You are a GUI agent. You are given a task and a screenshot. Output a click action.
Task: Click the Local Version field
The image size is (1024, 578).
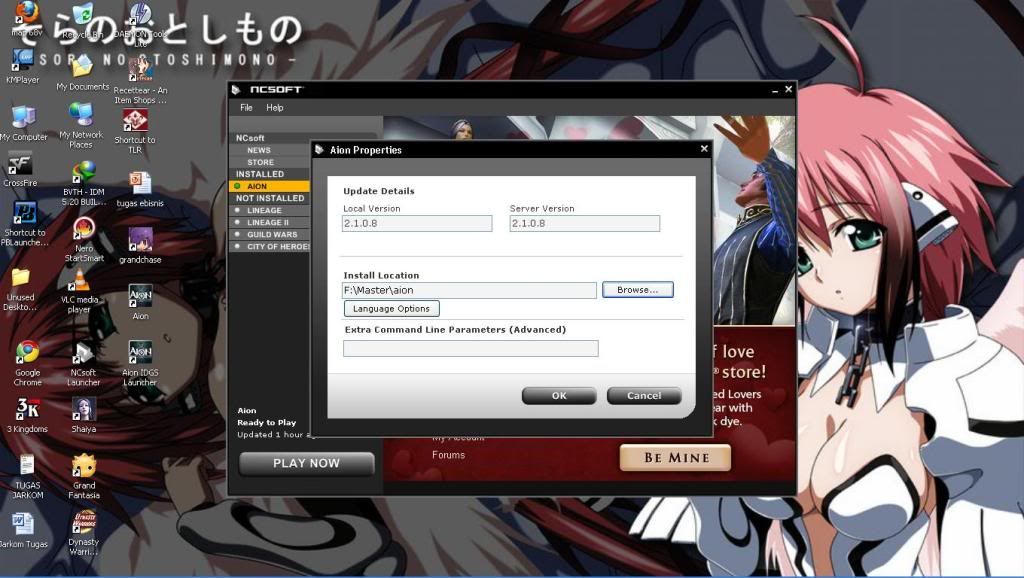pyautogui.click(x=417, y=223)
